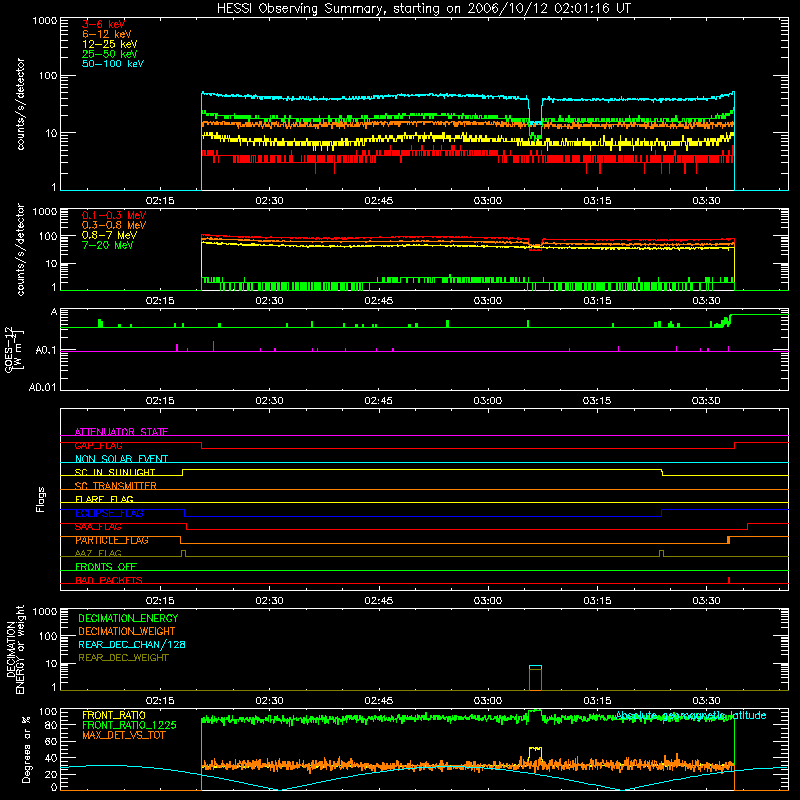Select the MAX_DET_VS_TOT legend label
This screenshot has height=800, width=800.
124,735
